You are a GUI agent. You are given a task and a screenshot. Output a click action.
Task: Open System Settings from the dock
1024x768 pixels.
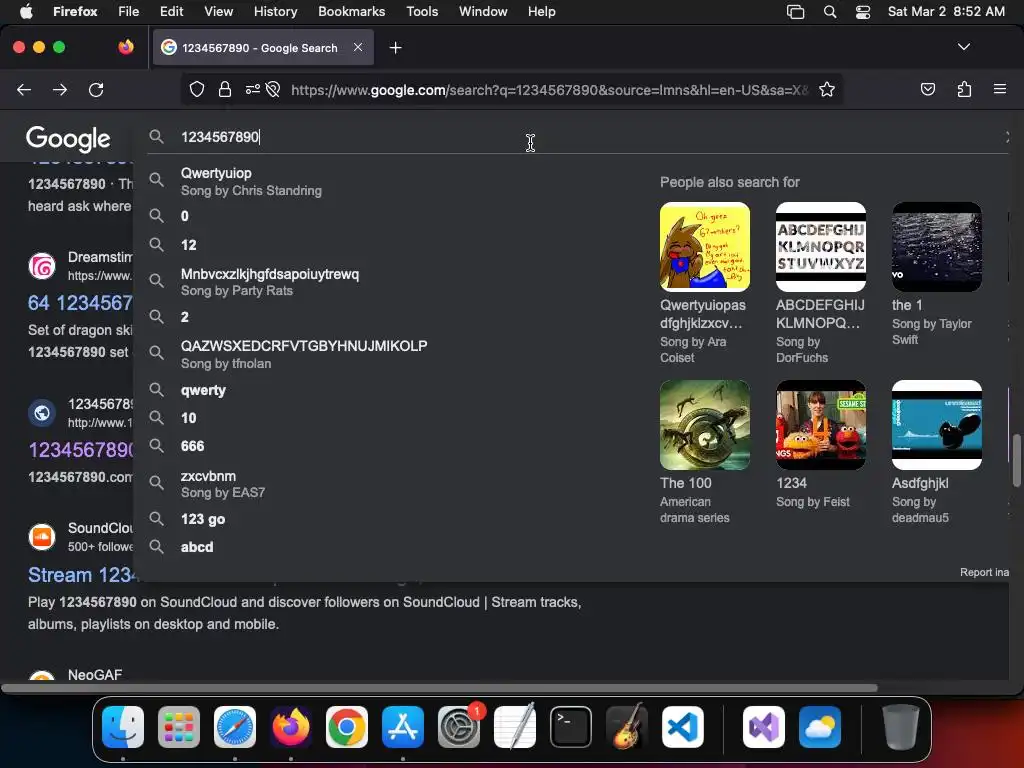(459, 727)
